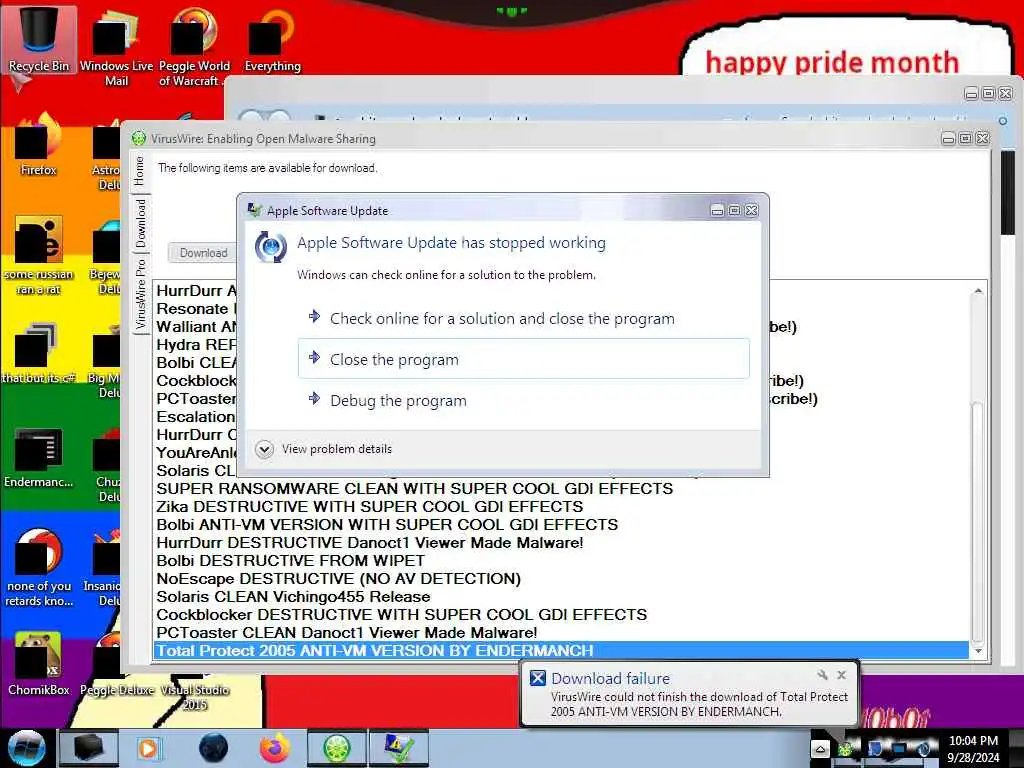Open the black box taskbar program
This screenshot has width=1024, height=768.
click(89, 748)
